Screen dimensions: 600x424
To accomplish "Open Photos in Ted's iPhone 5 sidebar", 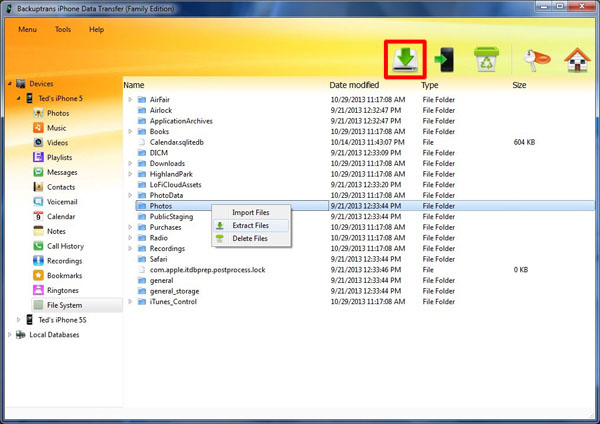I will point(58,113).
